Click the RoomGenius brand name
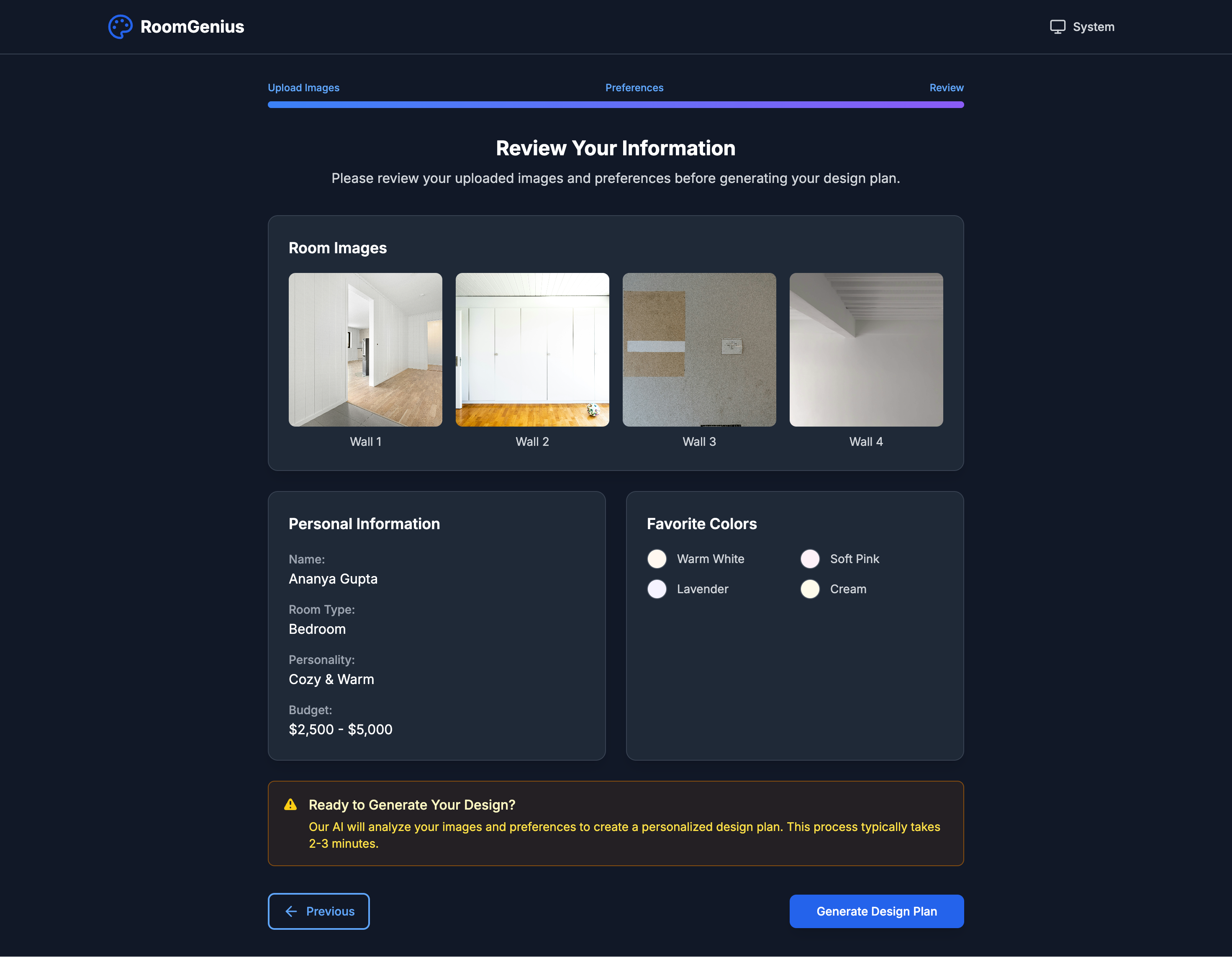 [x=192, y=26]
